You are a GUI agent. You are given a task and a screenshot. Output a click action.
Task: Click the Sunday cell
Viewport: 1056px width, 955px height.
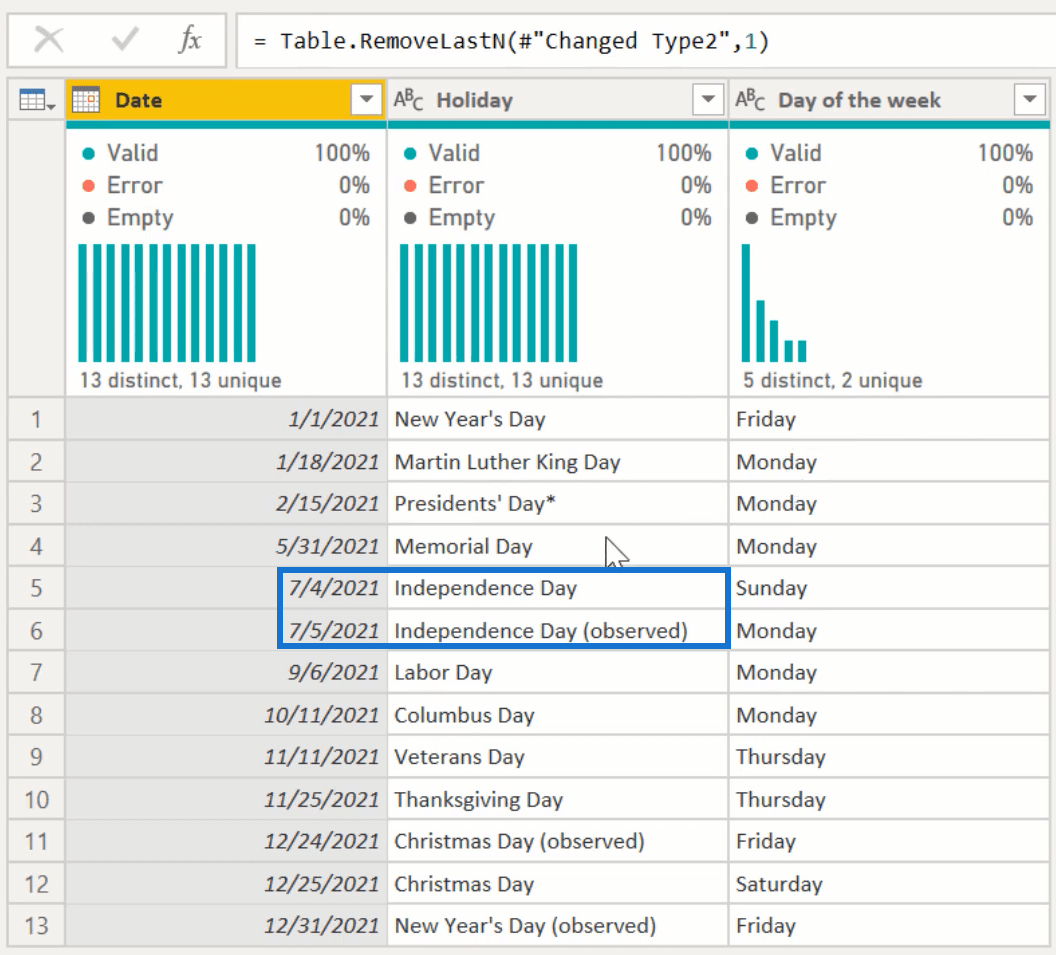(889, 588)
